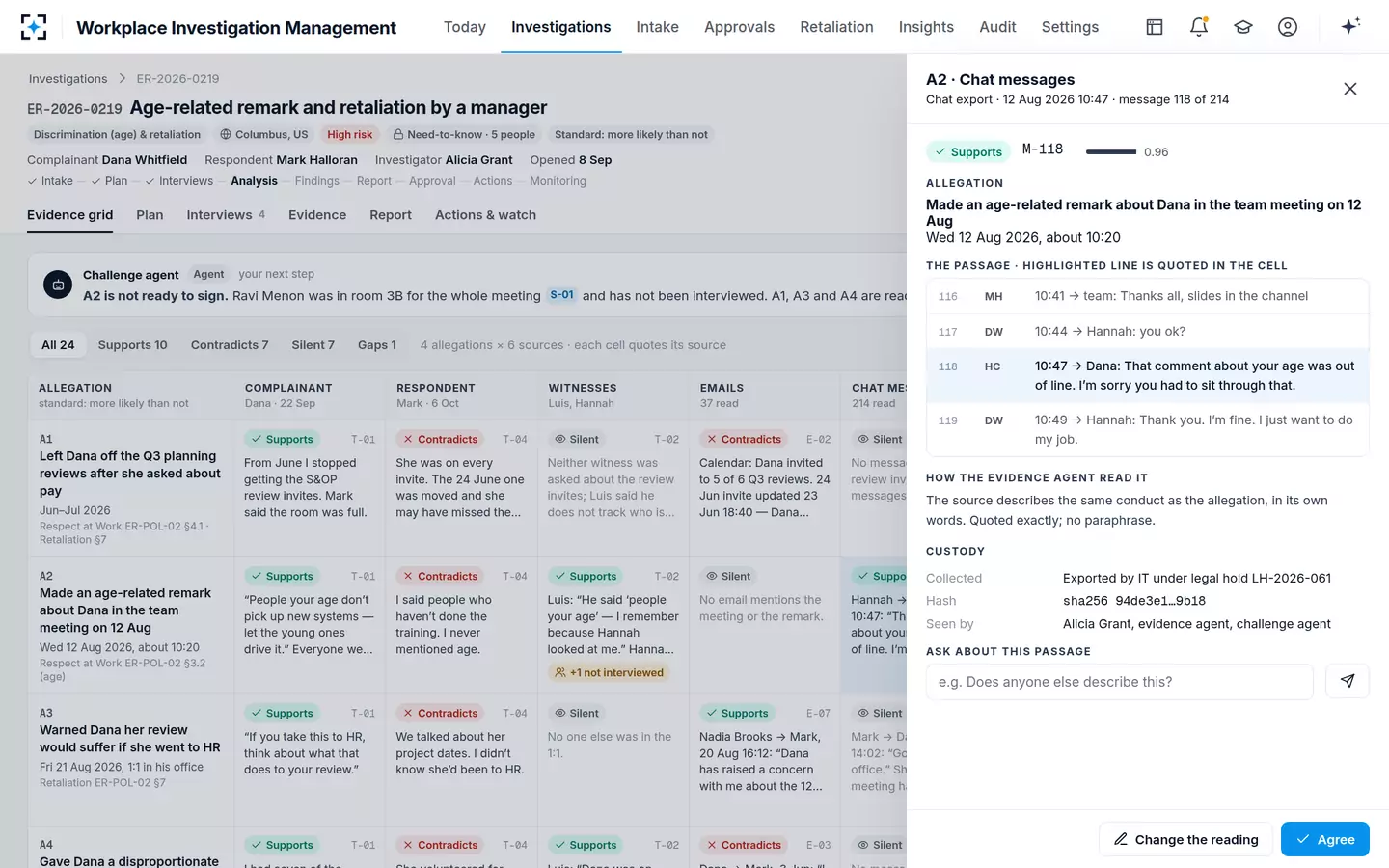Open notifications bell
Image resolution: width=1389 pixels, height=868 pixels.
pyautogui.click(x=1199, y=27)
